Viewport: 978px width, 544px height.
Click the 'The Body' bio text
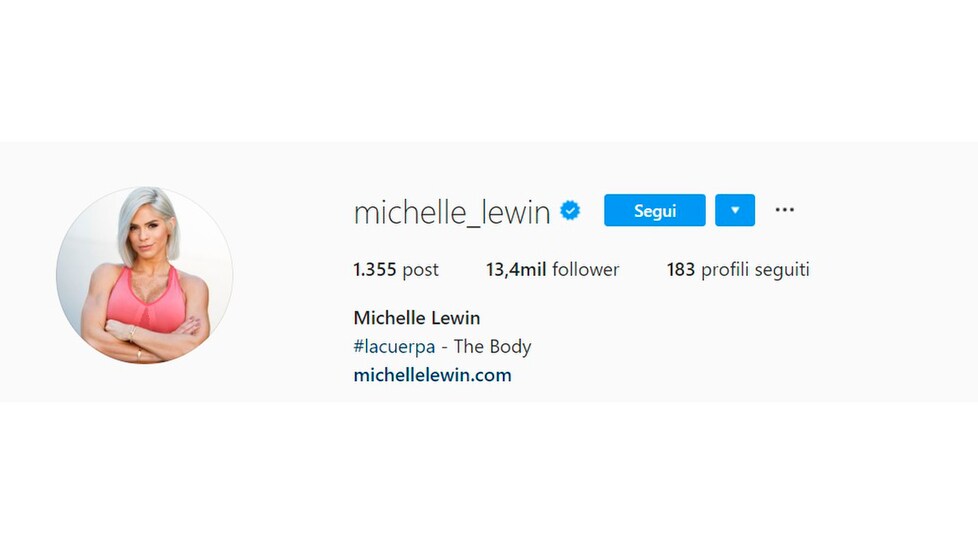coord(492,346)
